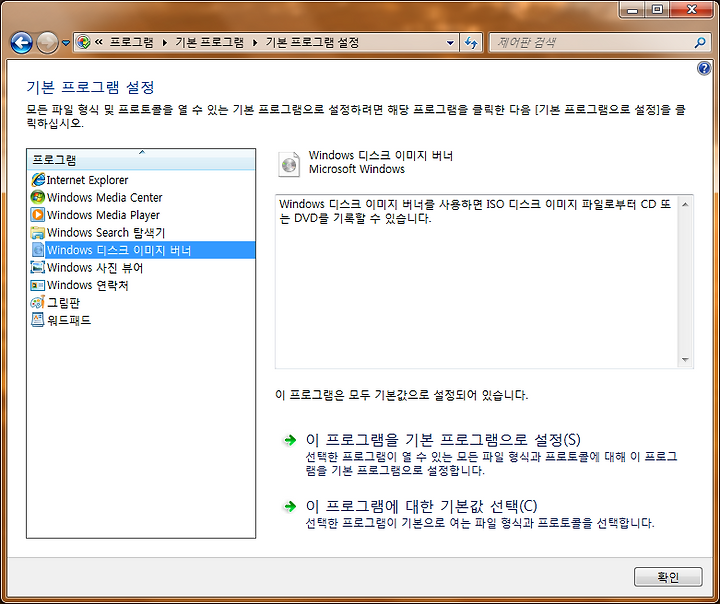Expand the 기본 프로그램 breadcrumb arrow
This screenshot has width=720, height=604.
pos(255,43)
